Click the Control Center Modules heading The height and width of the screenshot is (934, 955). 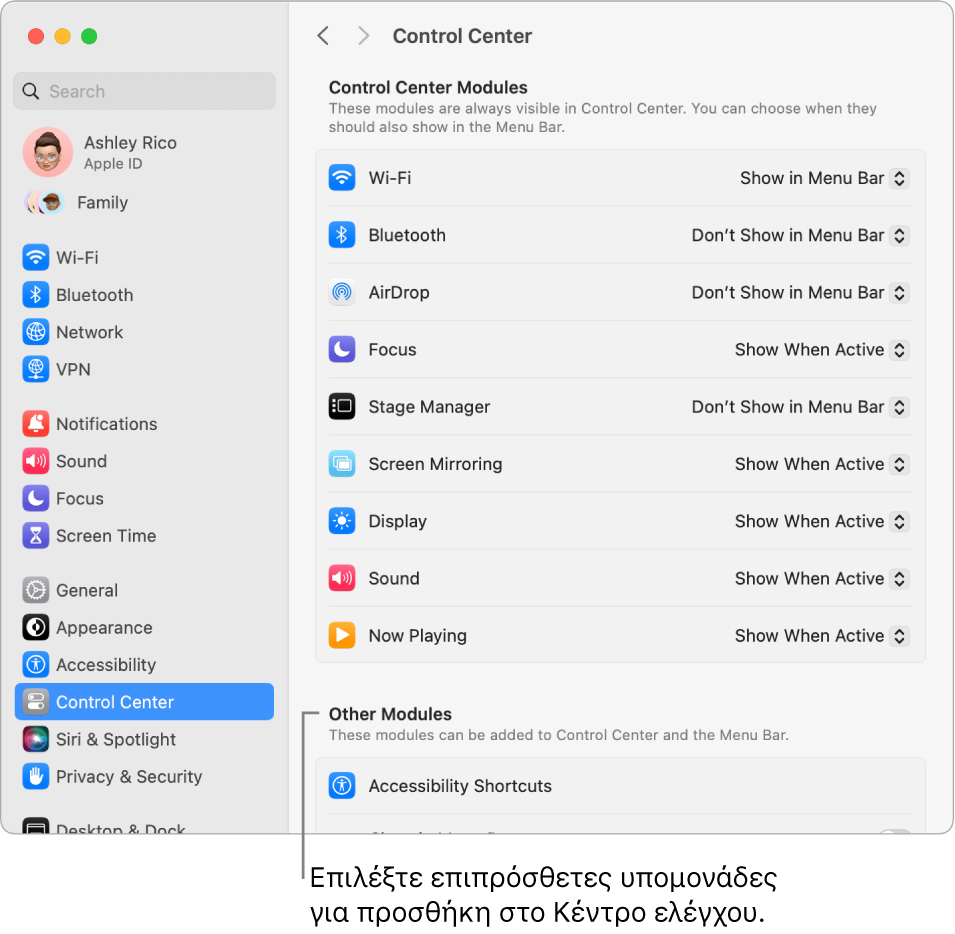click(x=428, y=87)
